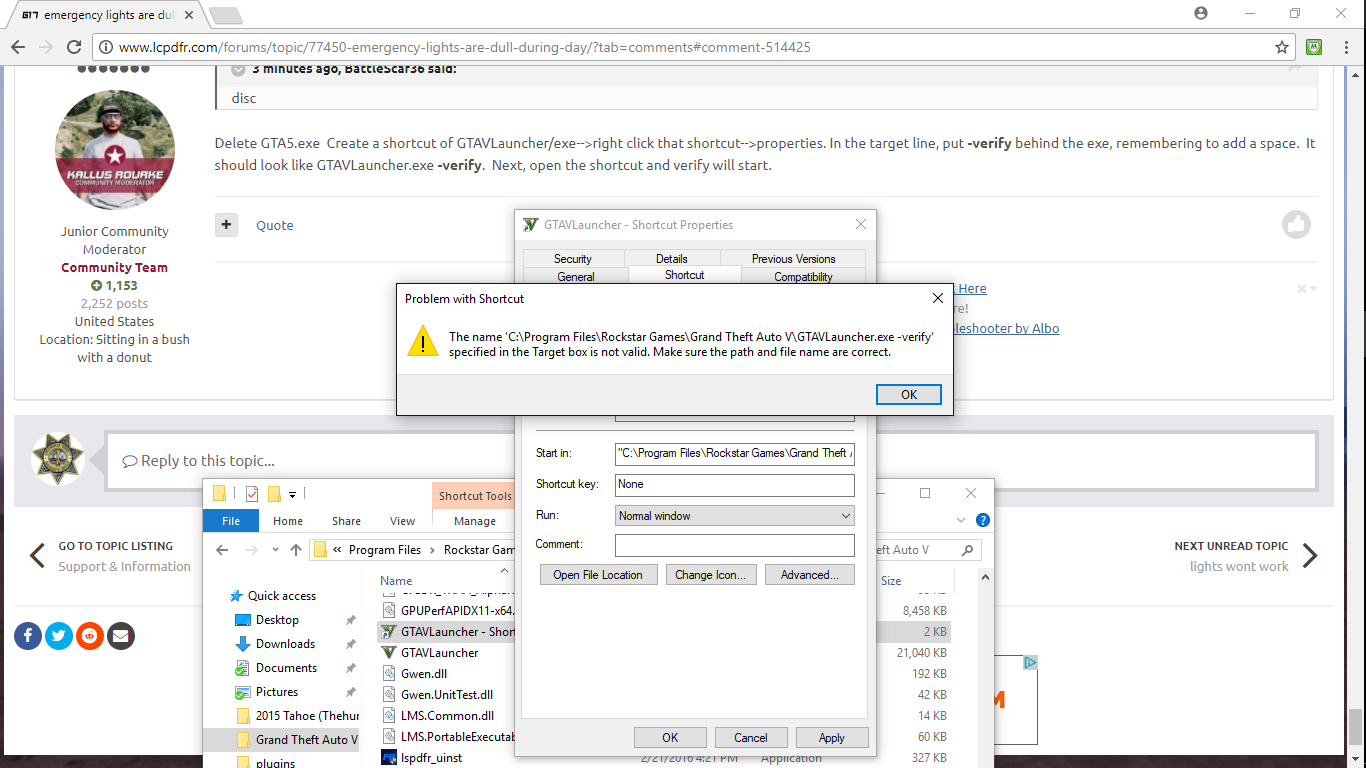Screen dimensions: 1366x768
Task: Open the Chrome three-dot menu
Action: pyautogui.click(x=1345, y=47)
